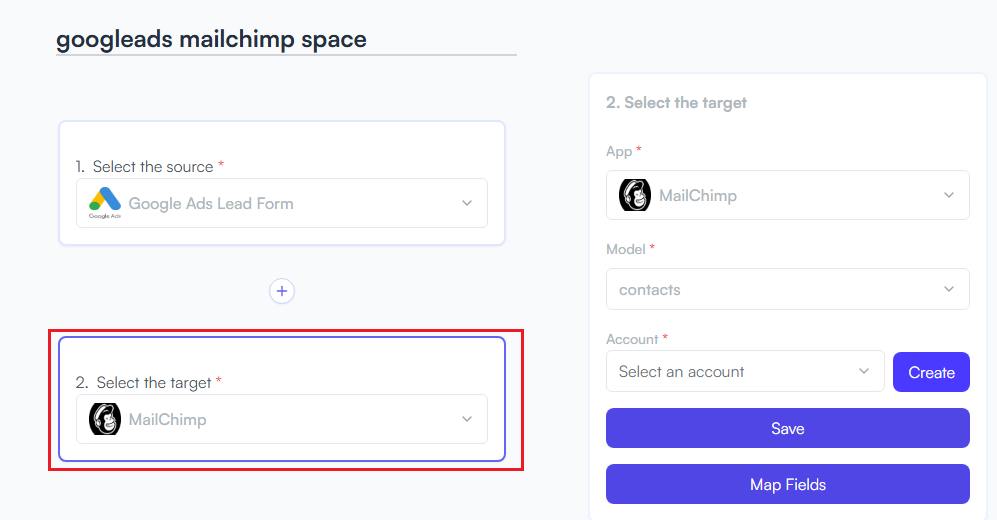Image resolution: width=997 pixels, height=520 pixels.
Task: Click the chevron arrow in the Model field
Action: (949, 289)
